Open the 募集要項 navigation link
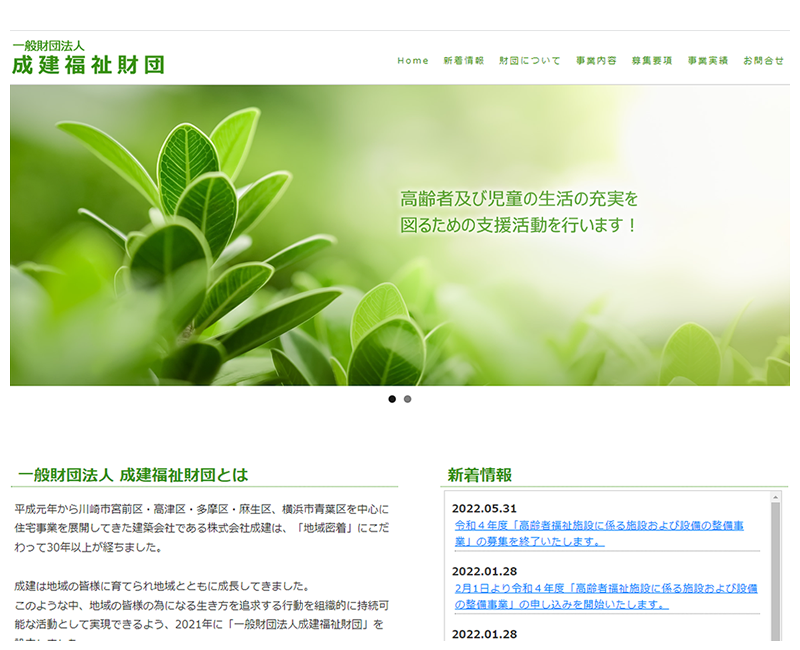Screen dimensions: 800x650 point(652,61)
